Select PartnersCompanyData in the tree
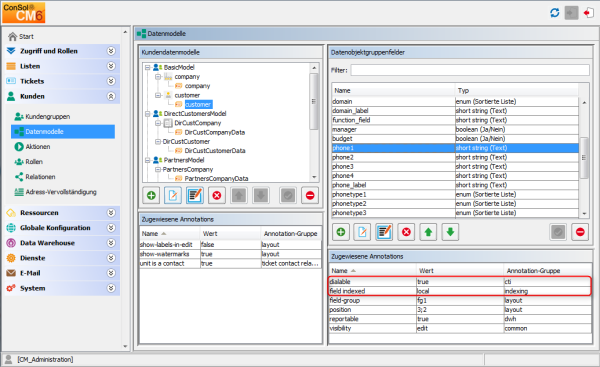This screenshot has height=367, width=600. point(216,178)
